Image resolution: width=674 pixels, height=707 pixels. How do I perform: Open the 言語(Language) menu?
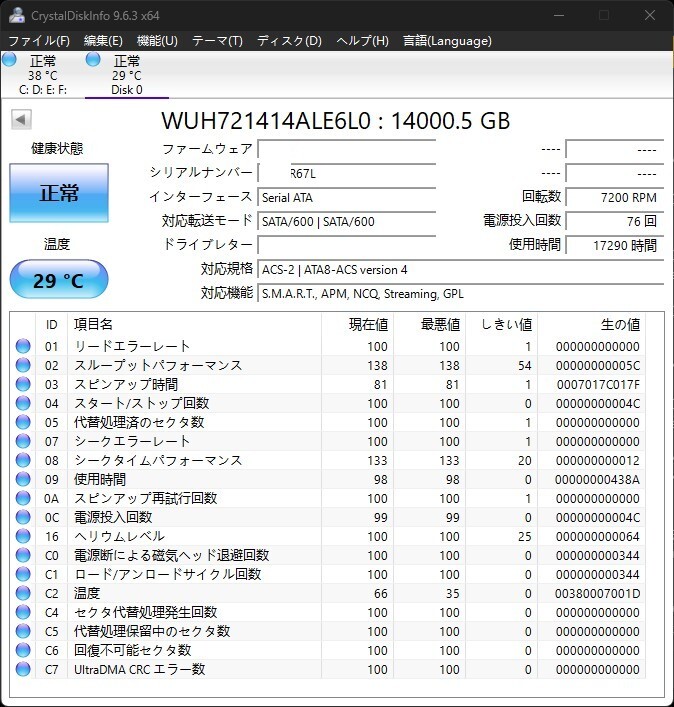[x=447, y=41]
